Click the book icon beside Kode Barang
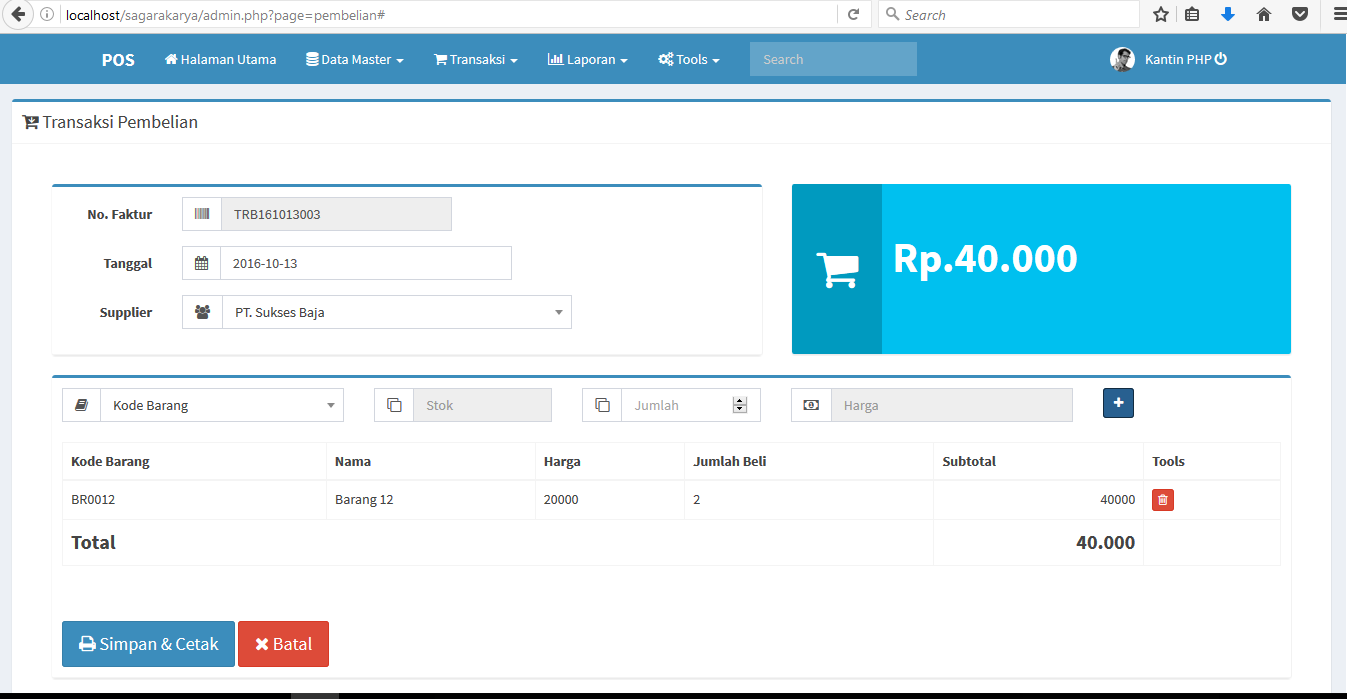This screenshot has height=699, width=1347. [81, 404]
